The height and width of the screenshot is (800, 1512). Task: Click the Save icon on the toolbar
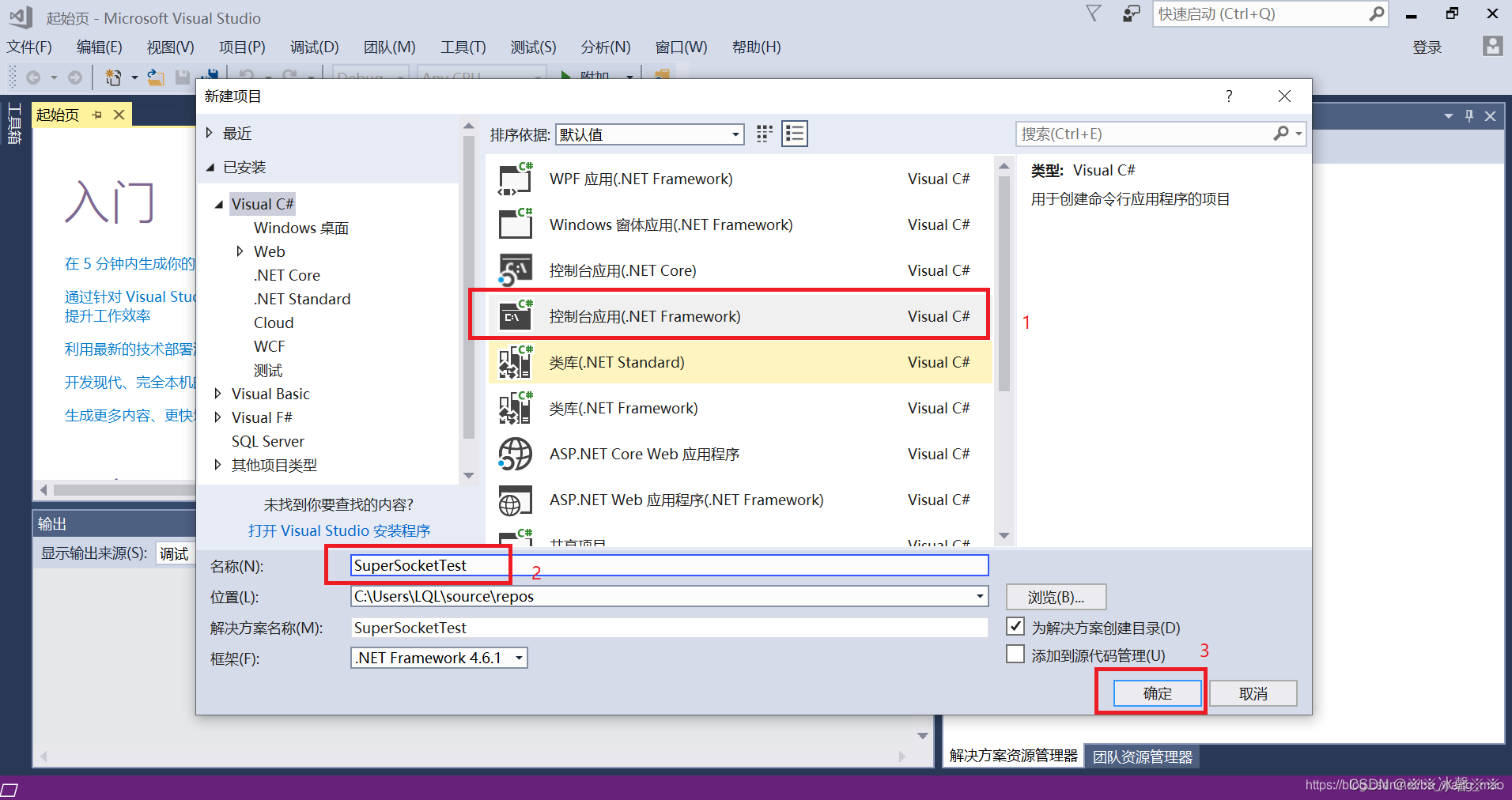click(183, 77)
